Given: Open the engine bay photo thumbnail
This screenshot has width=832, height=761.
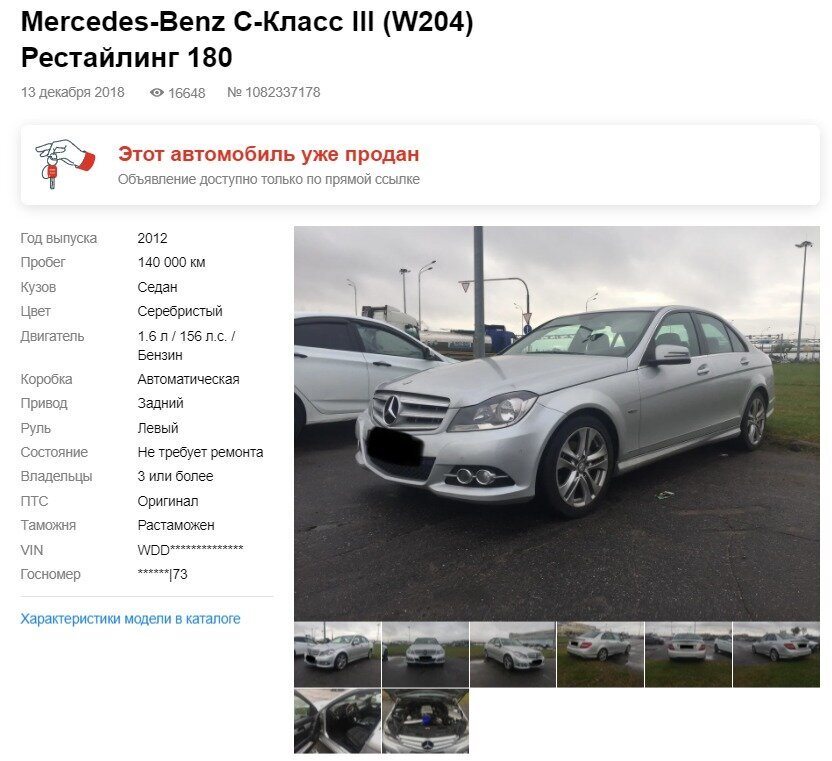Looking at the screenshot, I should pyautogui.click(x=426, y=721).
